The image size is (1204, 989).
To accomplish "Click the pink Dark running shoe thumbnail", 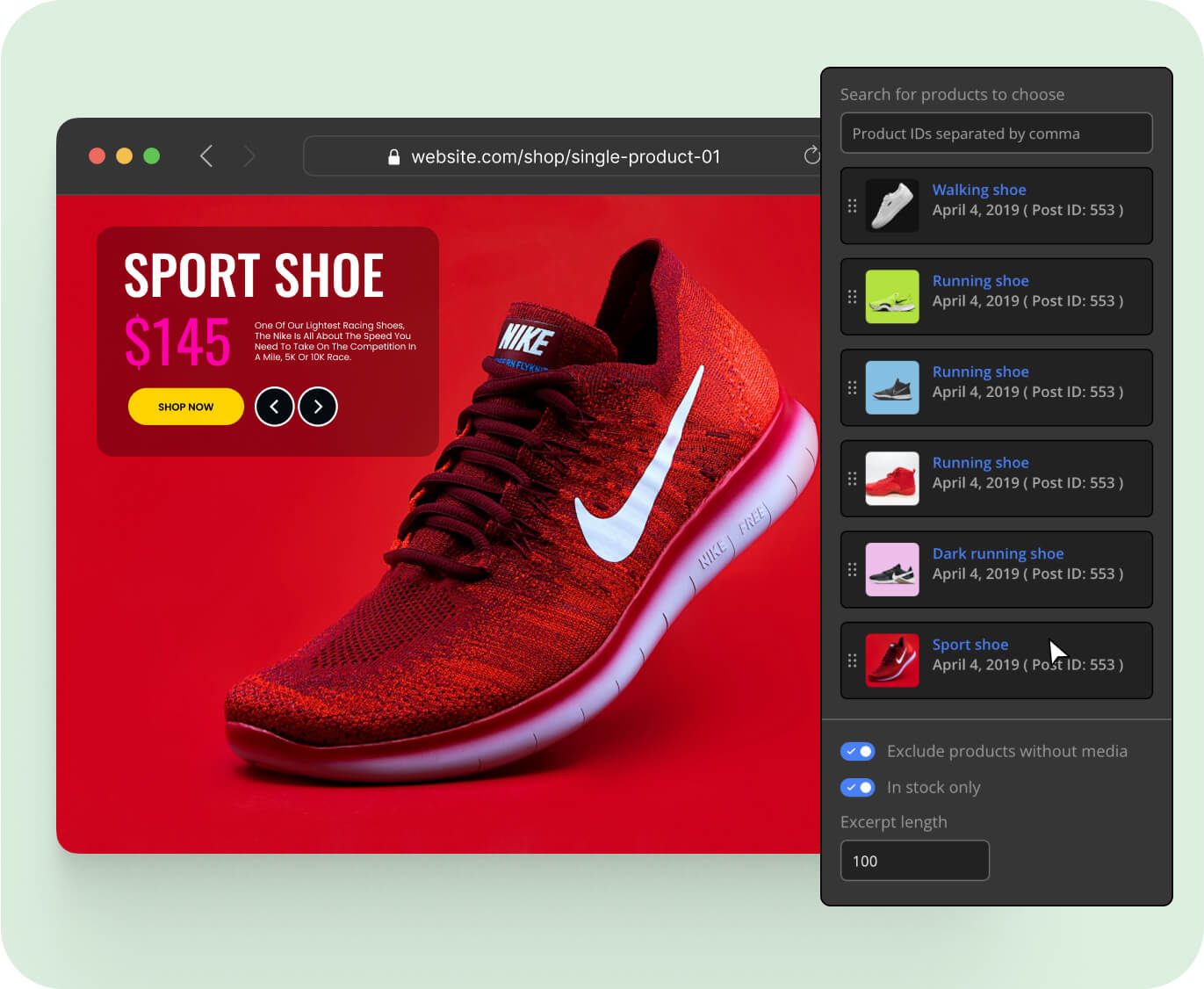I will pos(892,569).
